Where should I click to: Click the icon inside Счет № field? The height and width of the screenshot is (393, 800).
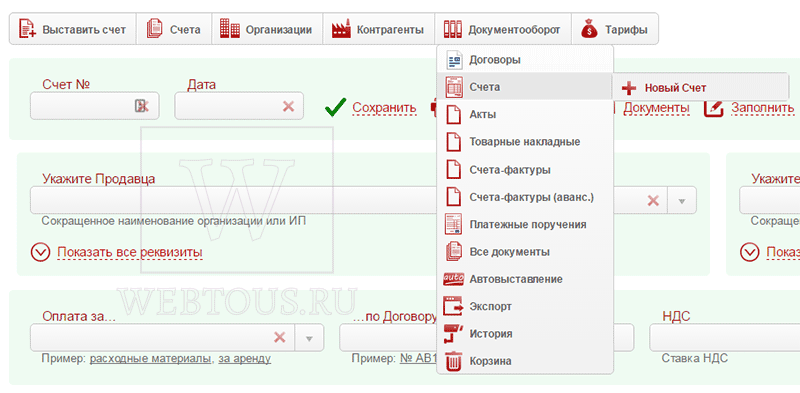142,106
